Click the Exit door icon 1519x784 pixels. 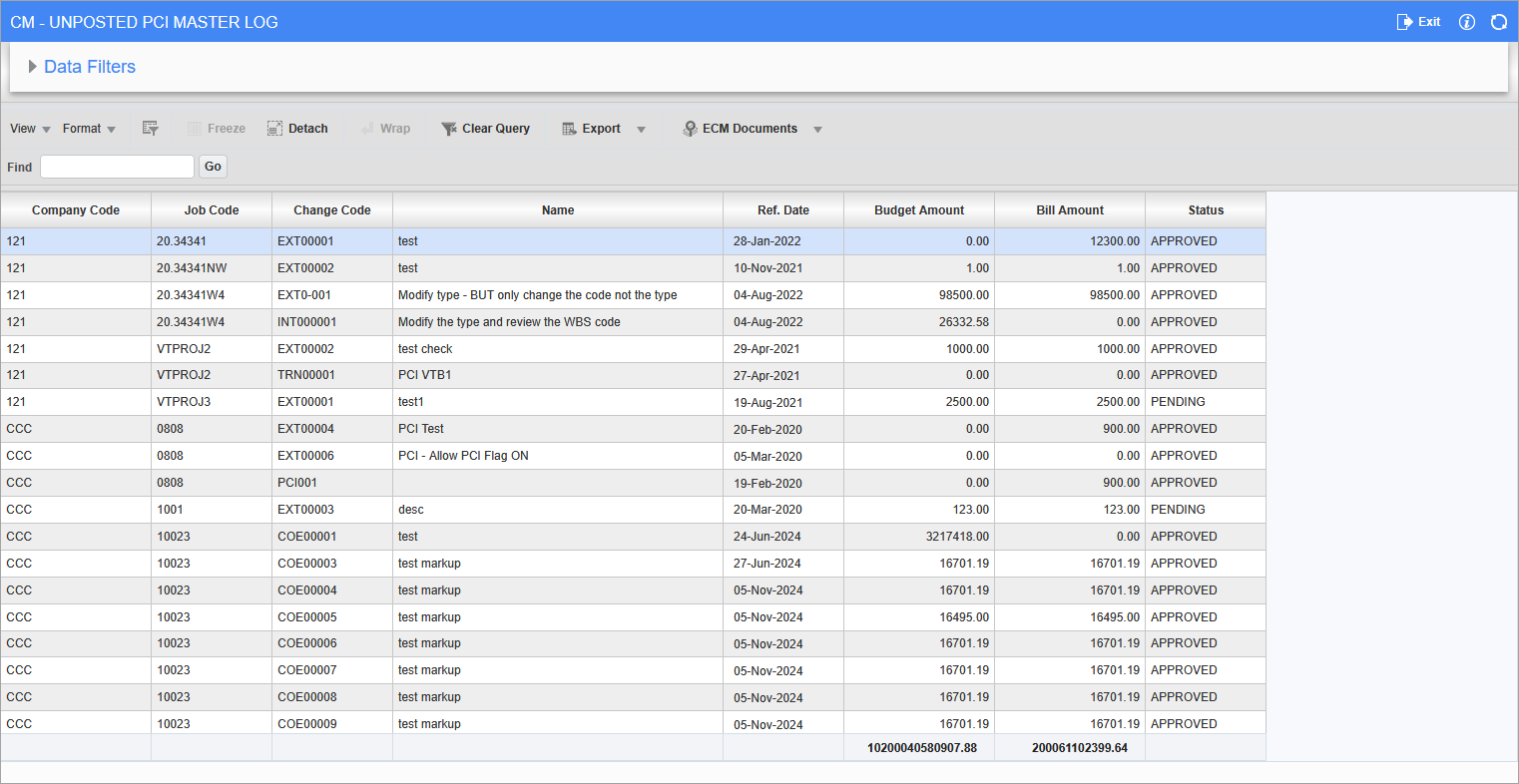1405,22
